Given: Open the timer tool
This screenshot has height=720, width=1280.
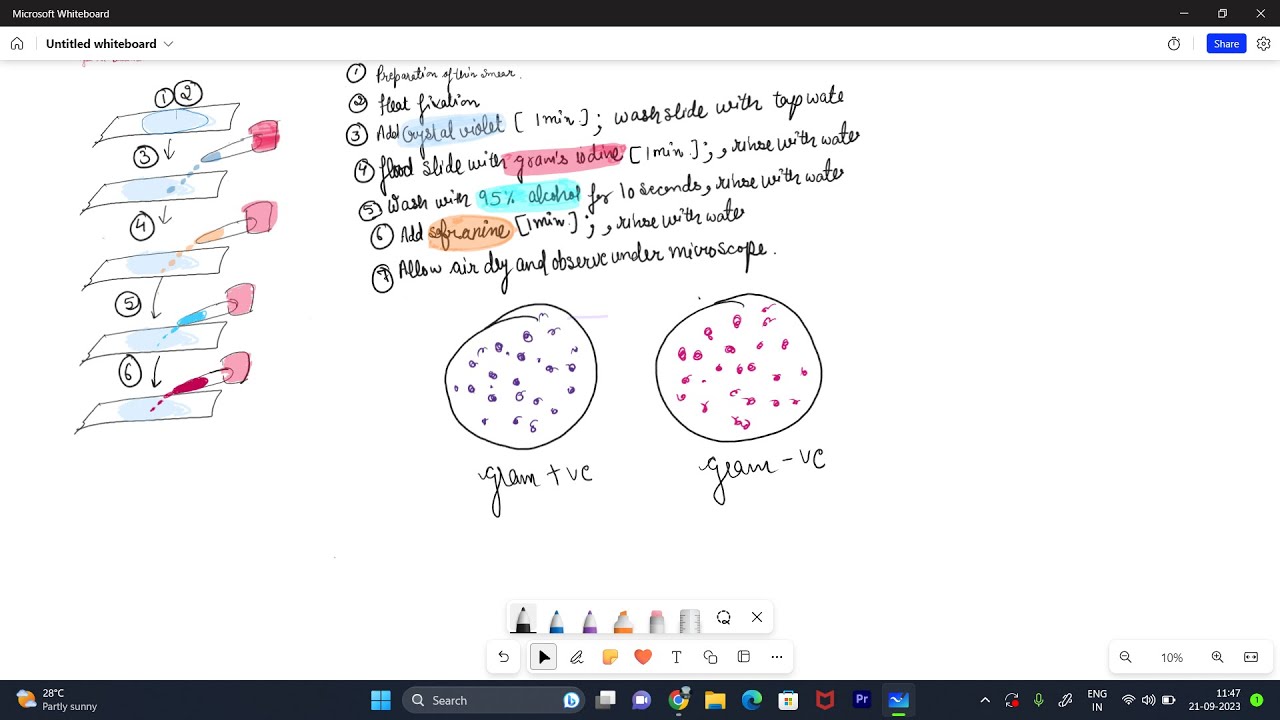Looking at the screenshot, I should click(1174, 44).
